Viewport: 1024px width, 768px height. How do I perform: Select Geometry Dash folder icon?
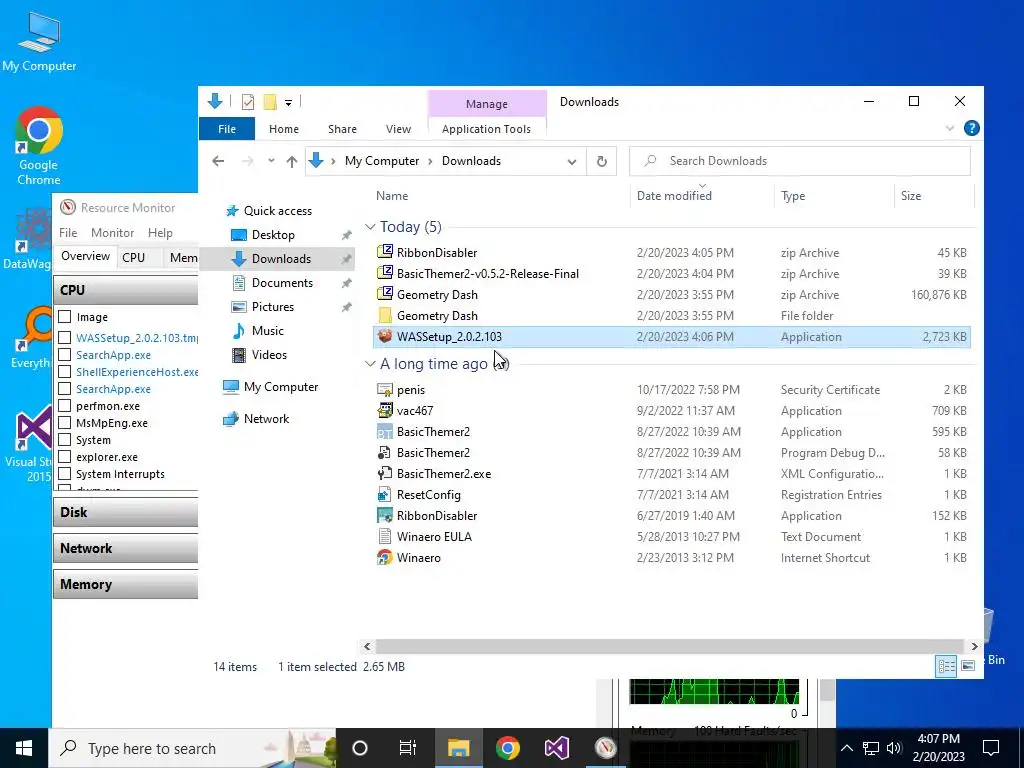385,315
